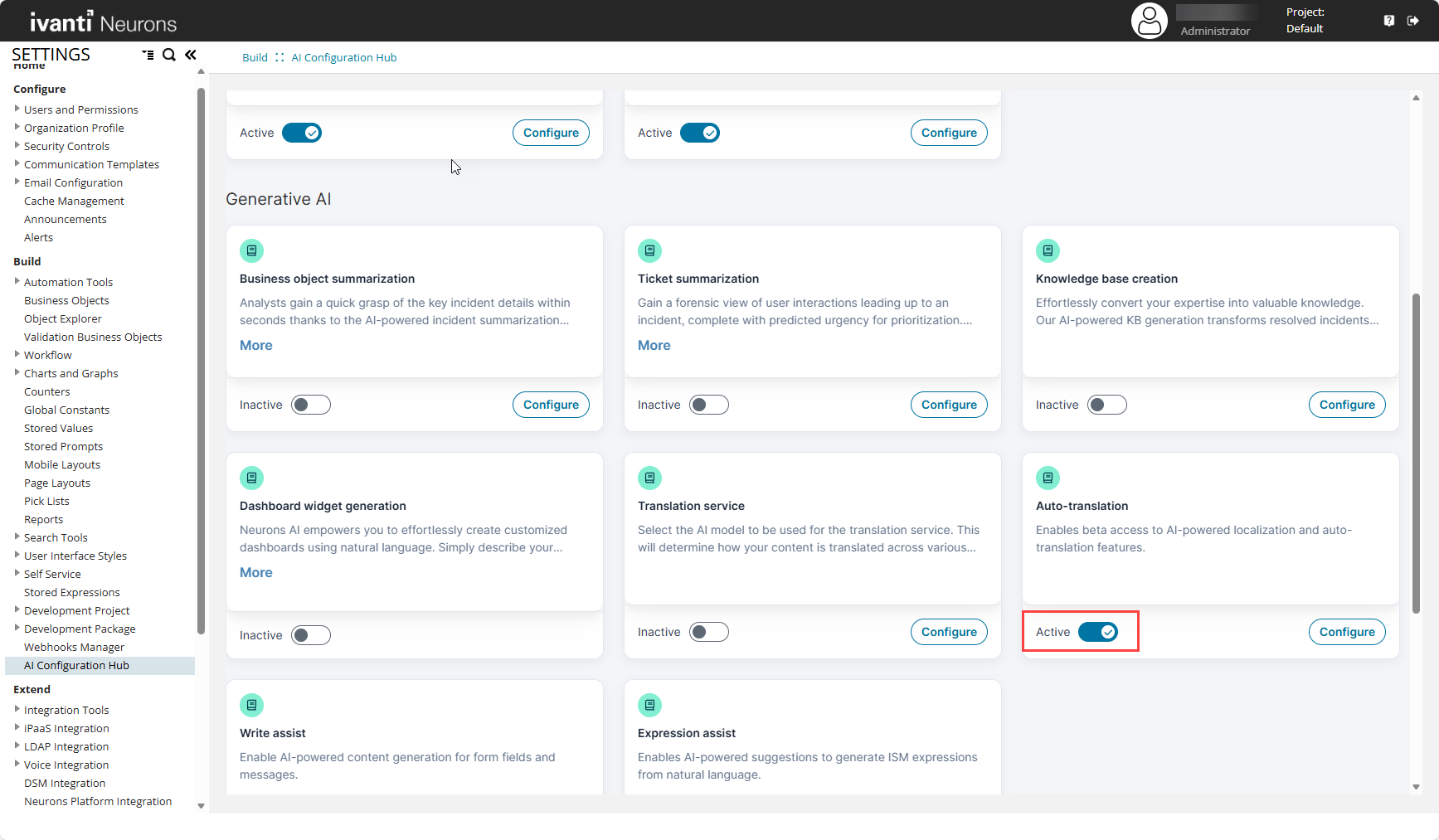Configure the Translation service
The height and width of the screenshot is (840, 1439).
[x=949, y=632]
